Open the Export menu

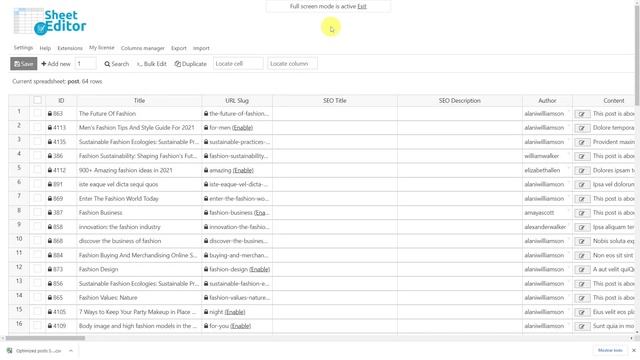pyautogui.click(x=179, y=48)
